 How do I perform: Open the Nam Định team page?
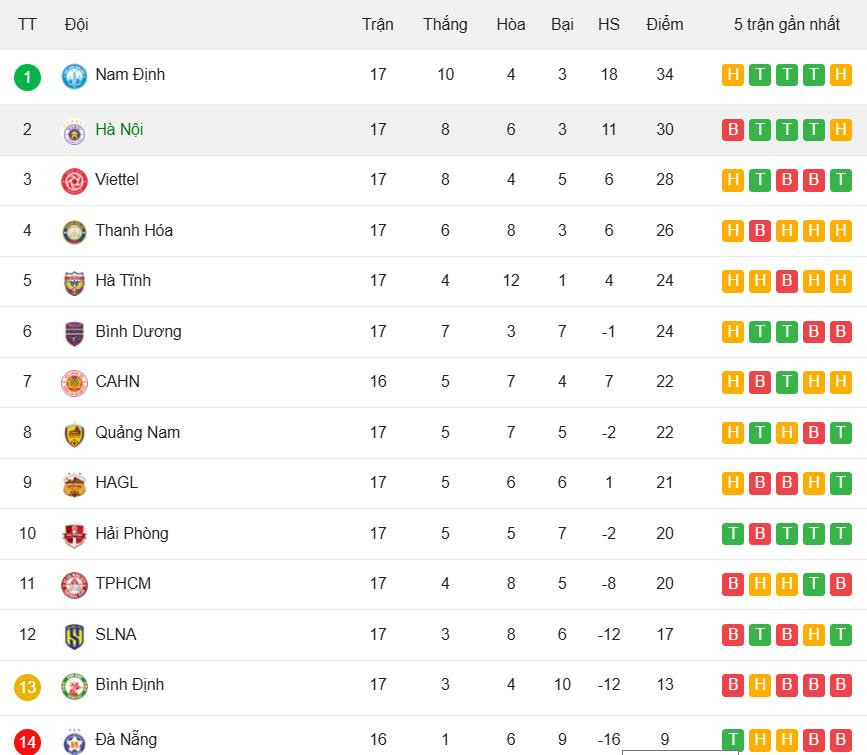(130, 75)
